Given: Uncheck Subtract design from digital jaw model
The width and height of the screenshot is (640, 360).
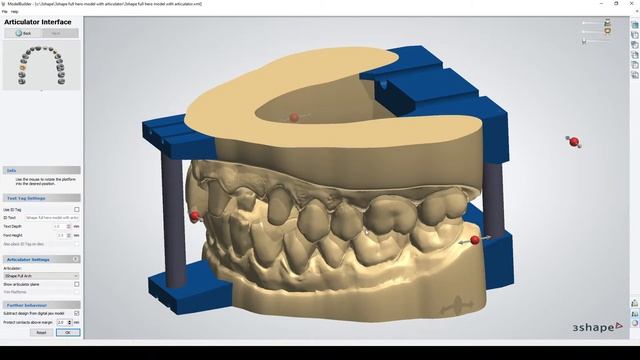Looking at the screenshot, I should 77,313.
